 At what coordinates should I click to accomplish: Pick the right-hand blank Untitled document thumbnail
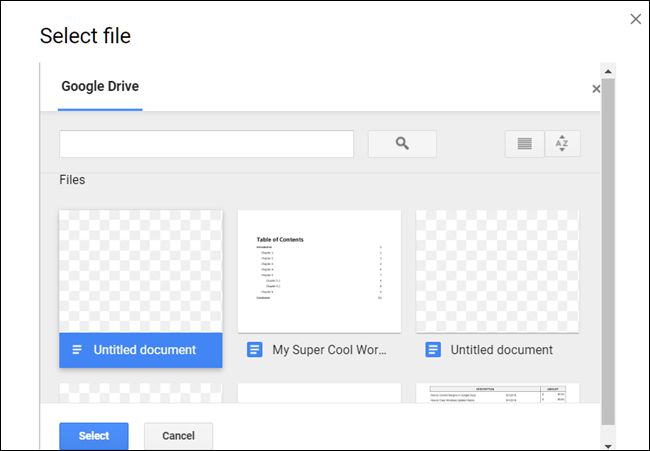[497, 271]
